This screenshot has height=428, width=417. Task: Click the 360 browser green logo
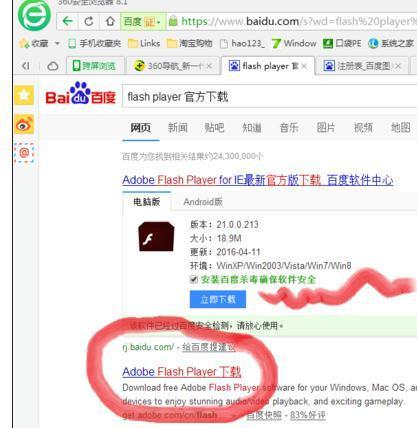pos(34,15)
